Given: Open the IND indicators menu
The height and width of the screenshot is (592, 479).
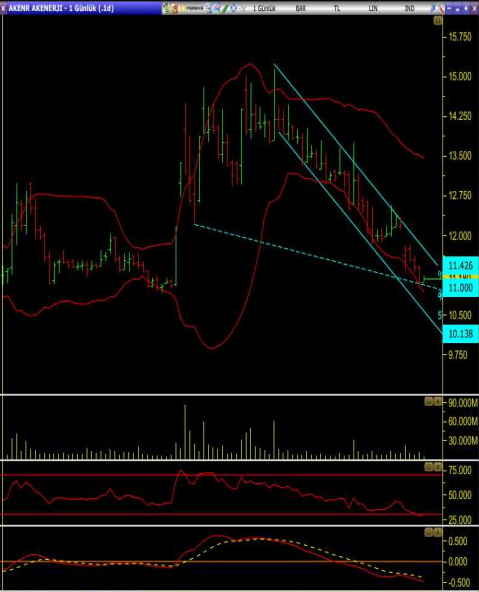Looking at the screenshot, I should [409, 8].
